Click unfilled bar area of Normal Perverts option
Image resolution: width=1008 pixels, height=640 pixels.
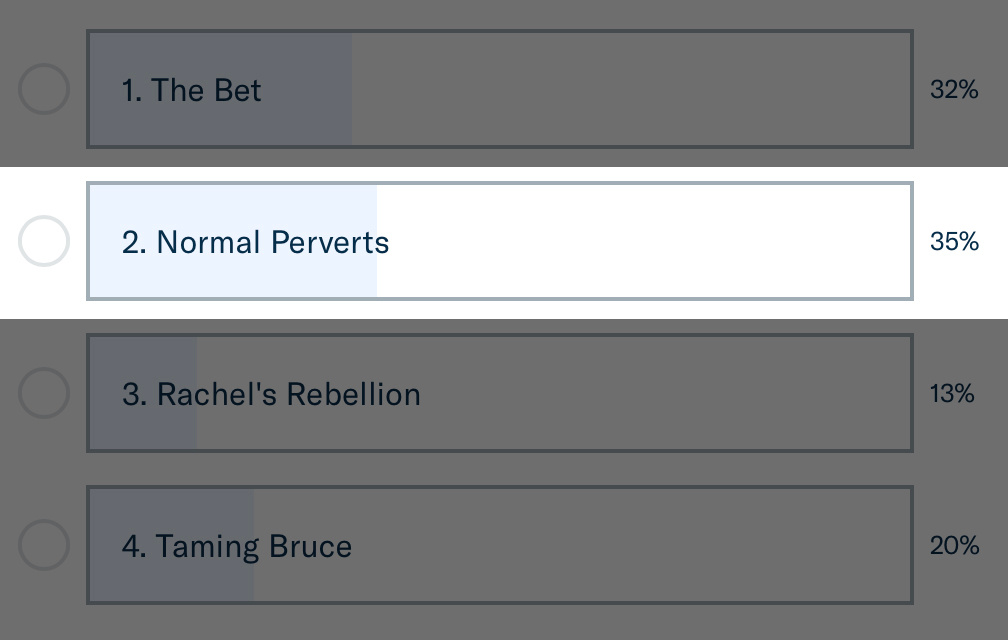645,242
